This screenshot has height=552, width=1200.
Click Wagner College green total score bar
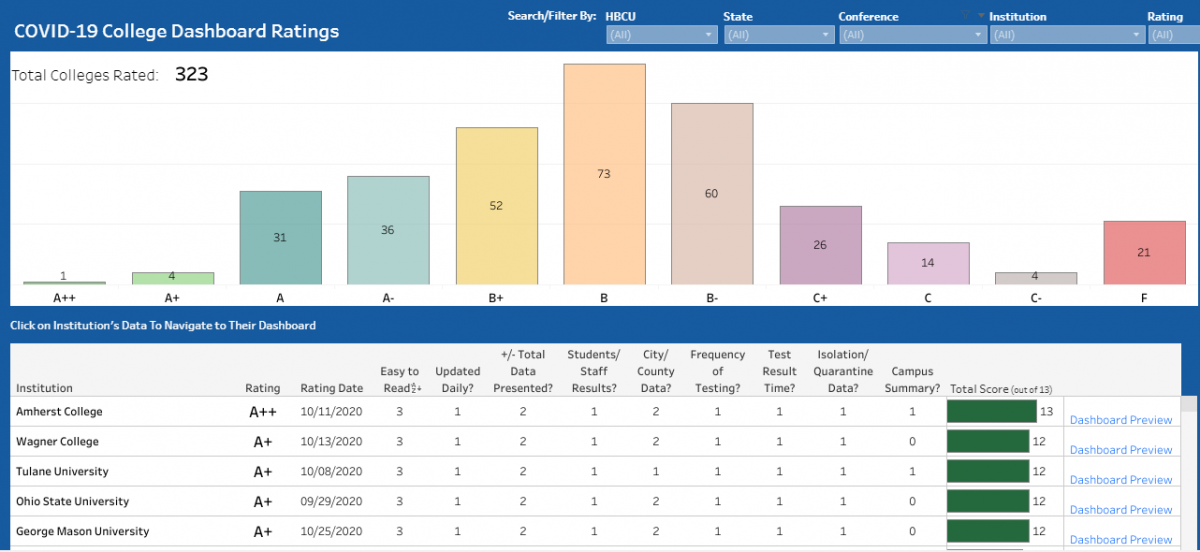tap(988, 441)
